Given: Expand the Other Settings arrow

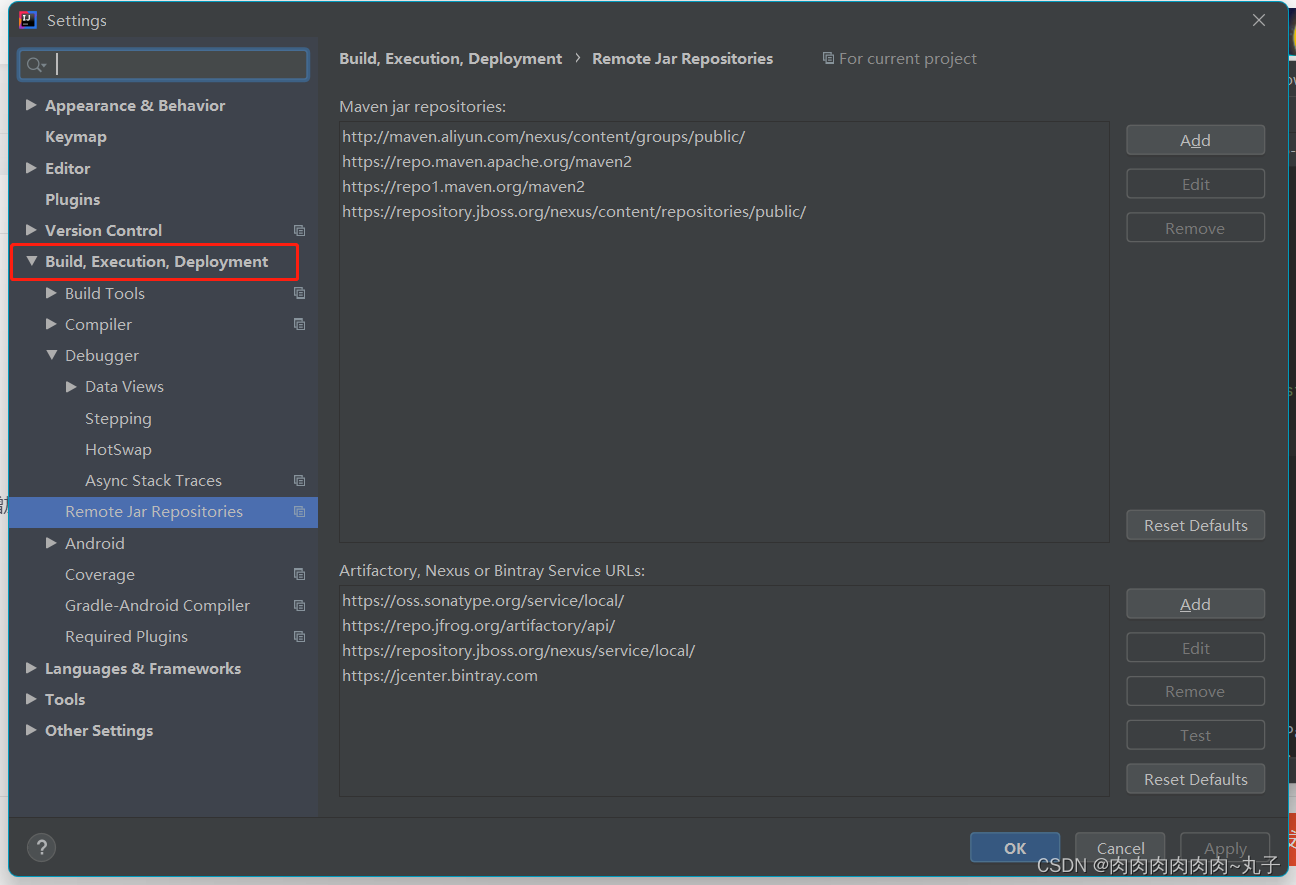Looking at the screenshot, I should click(31, 730).
